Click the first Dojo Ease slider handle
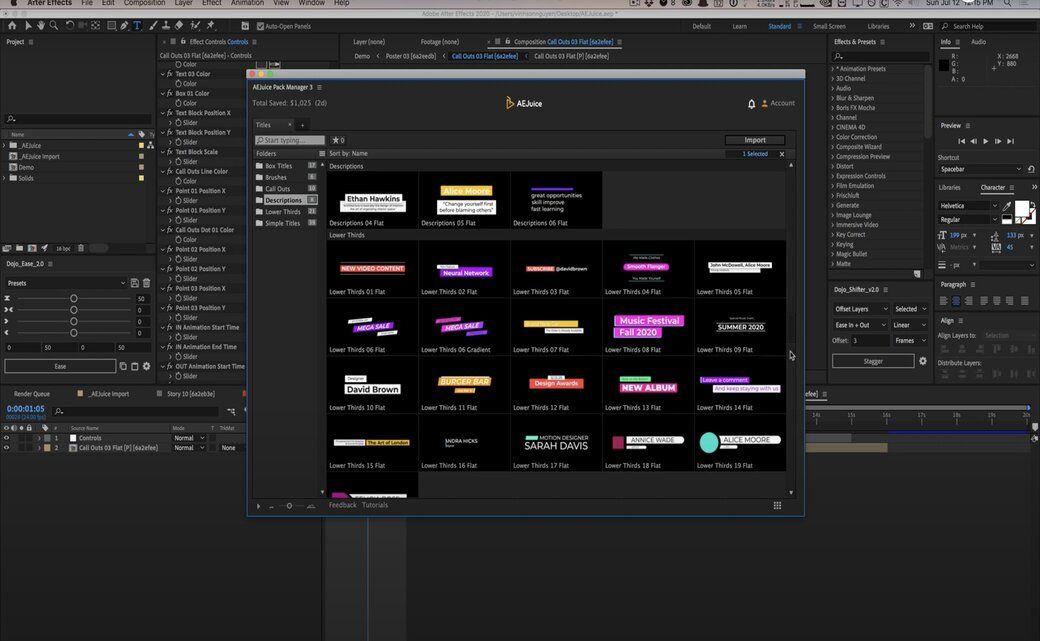This screenshot has width=1040, height=641. pyautogui.click(x=74, y=299)
